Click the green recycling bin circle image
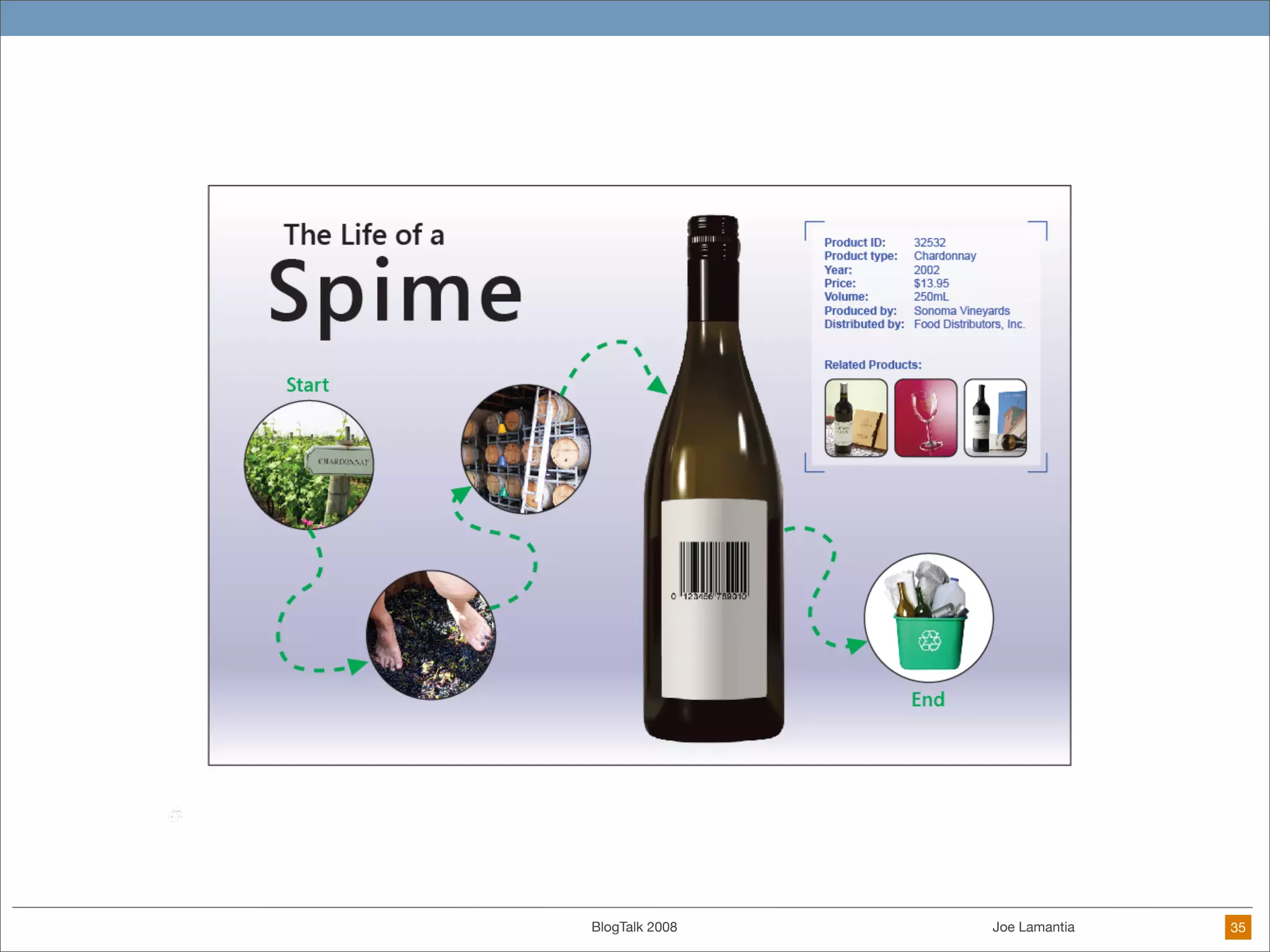Viewport: 1270px width, 952px height. [x=928, y=618]
